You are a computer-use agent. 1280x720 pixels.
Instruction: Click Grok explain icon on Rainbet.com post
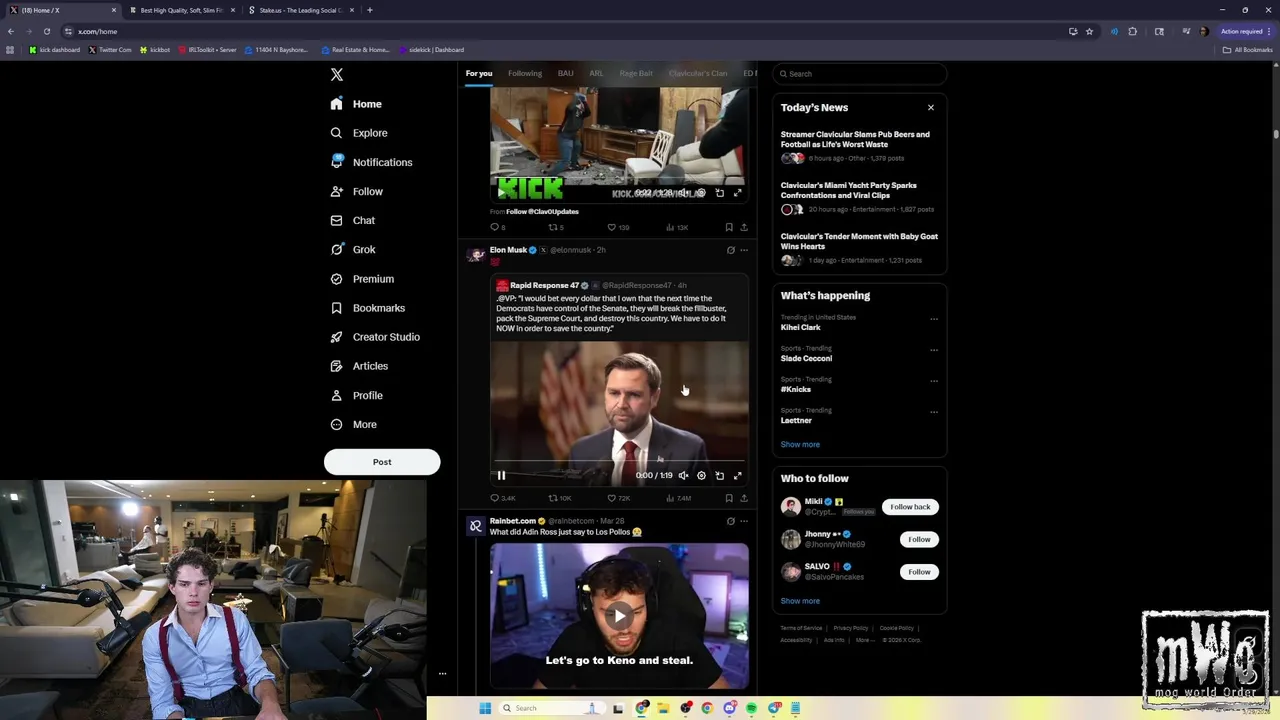pos(730,521)
